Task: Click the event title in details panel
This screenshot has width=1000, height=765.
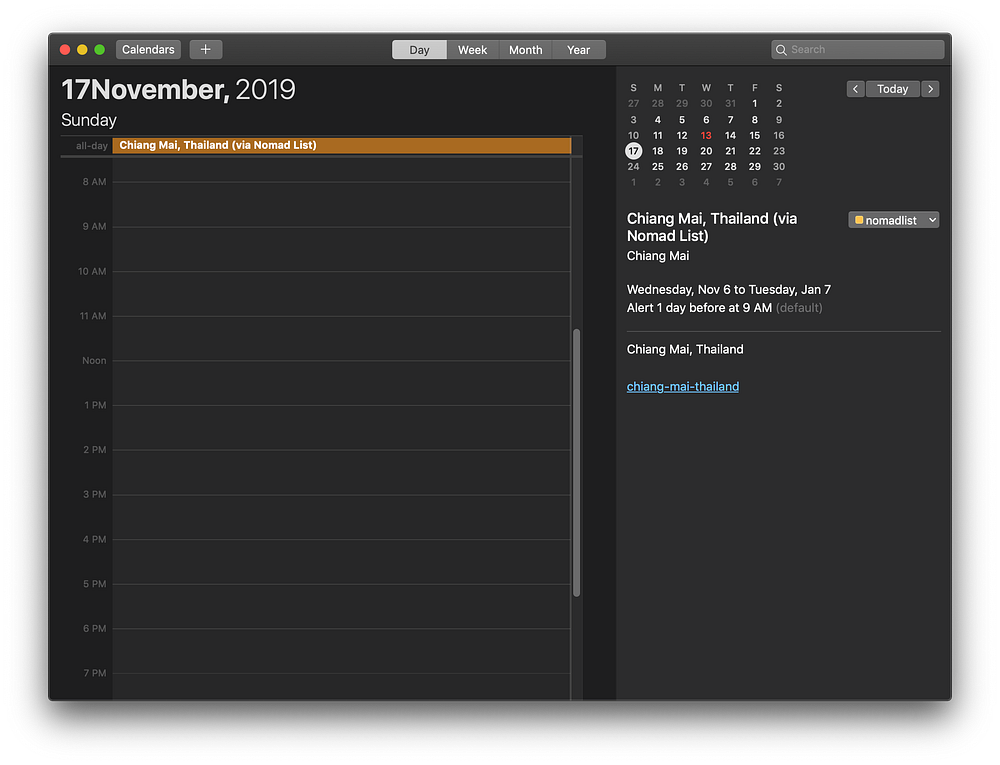Action: 712,227
